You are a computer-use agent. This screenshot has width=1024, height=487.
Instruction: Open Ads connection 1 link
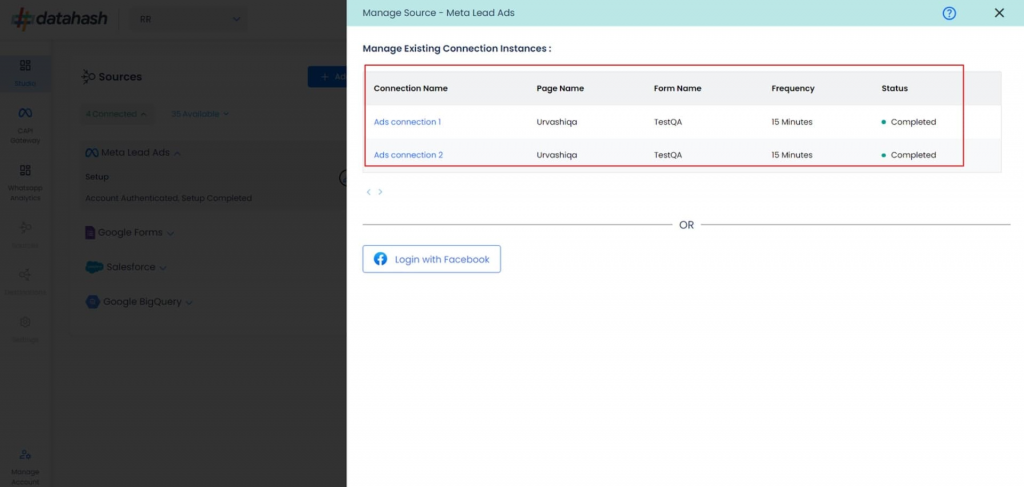[408, 122]
